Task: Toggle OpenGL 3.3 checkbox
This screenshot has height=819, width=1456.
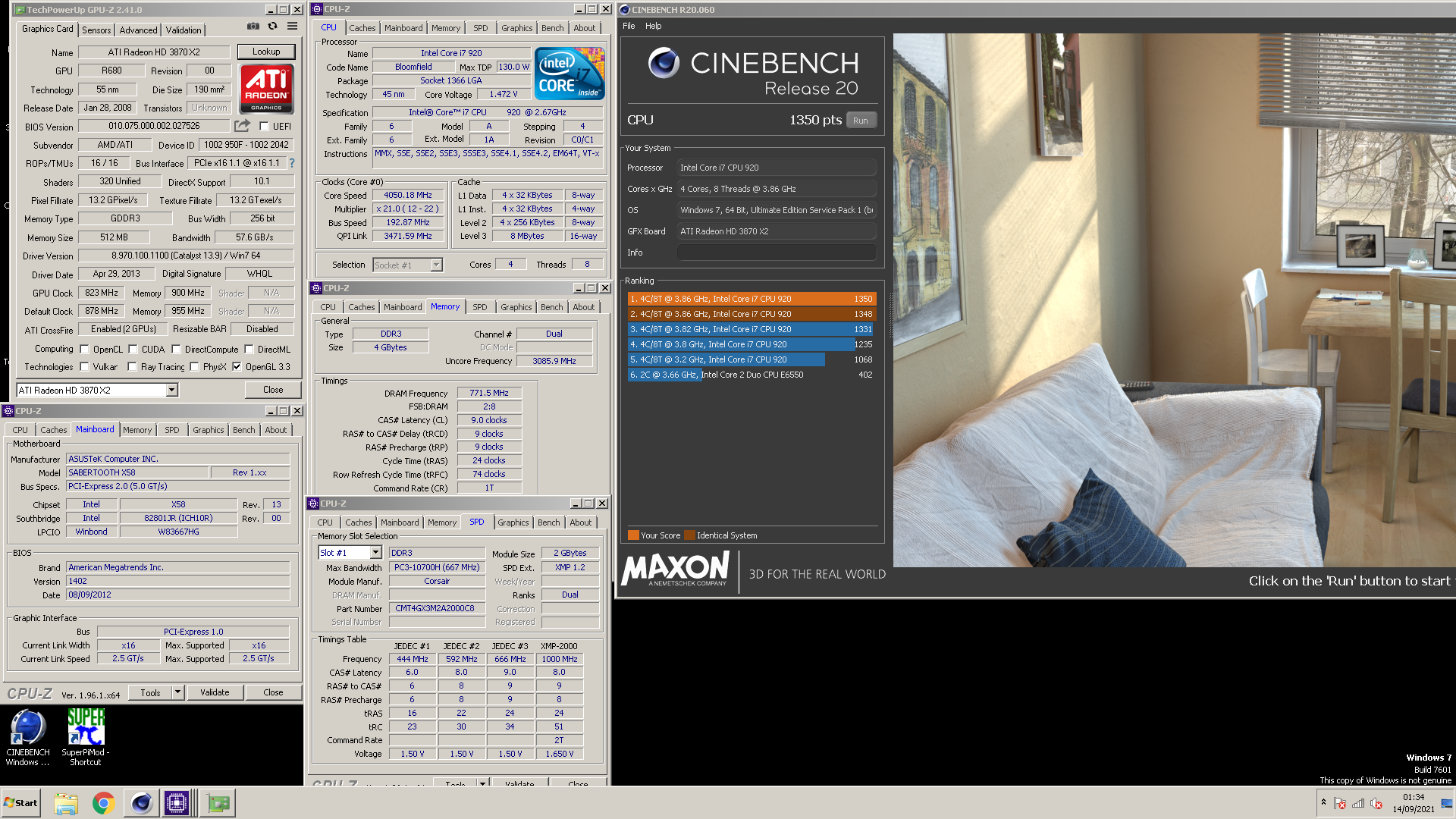Action: point(237,367)
